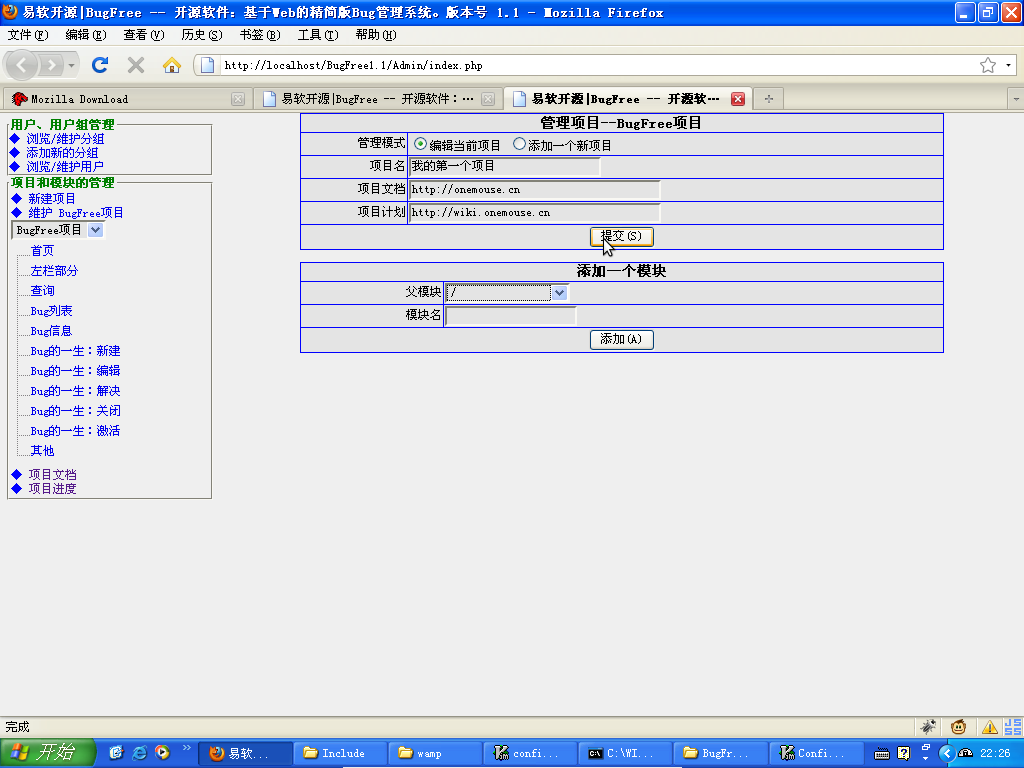Open the history dropdown beside Forward button
Screen dimensions: 1024x768
click(x=71, y=65)
